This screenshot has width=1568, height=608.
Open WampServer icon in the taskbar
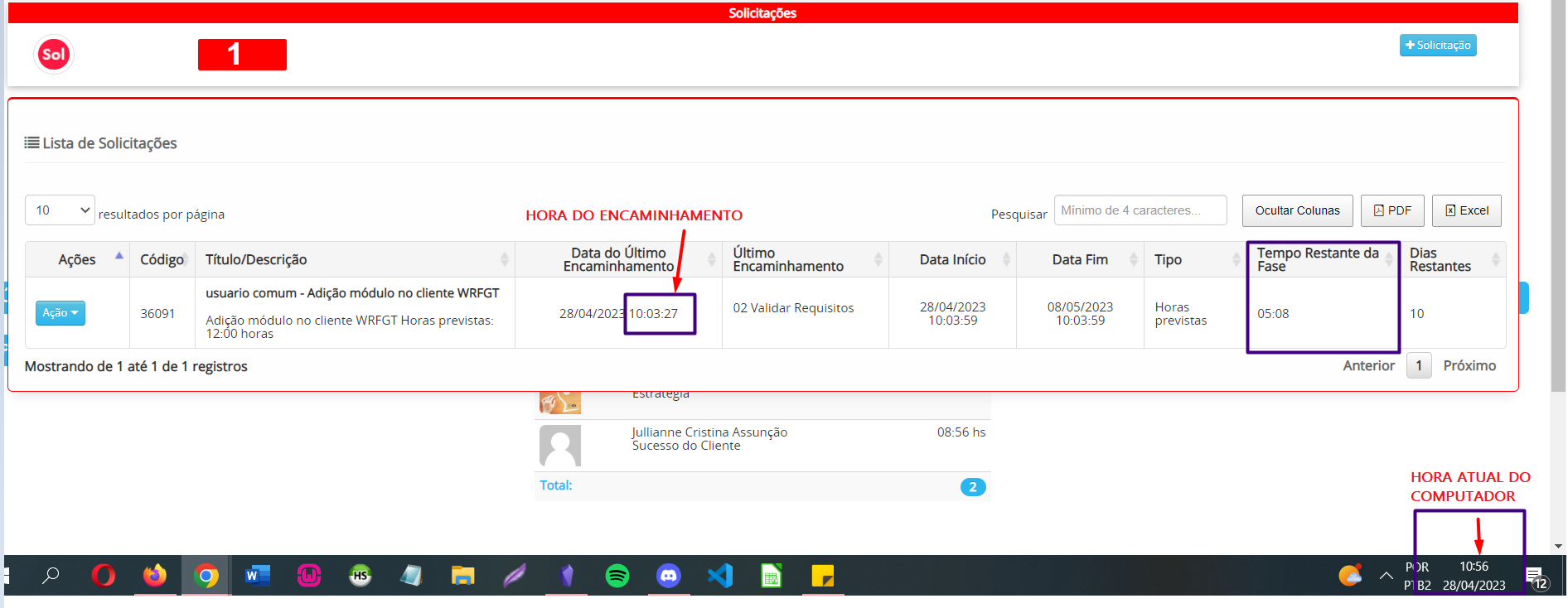tap(309, 575)
